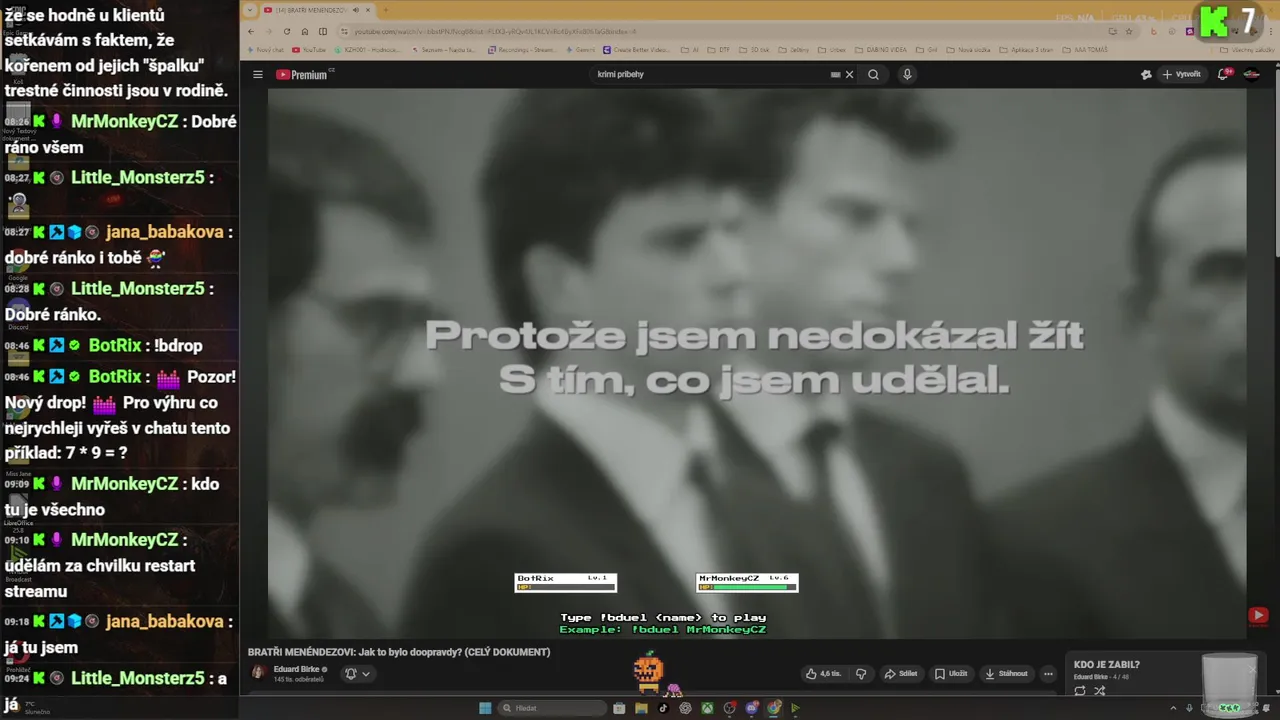The width and height of the screenshot is (1280, 720).
Task: Click jana_babakova username in the 'dobré ránko i tobě' message
Action: [x=164, y=232]
